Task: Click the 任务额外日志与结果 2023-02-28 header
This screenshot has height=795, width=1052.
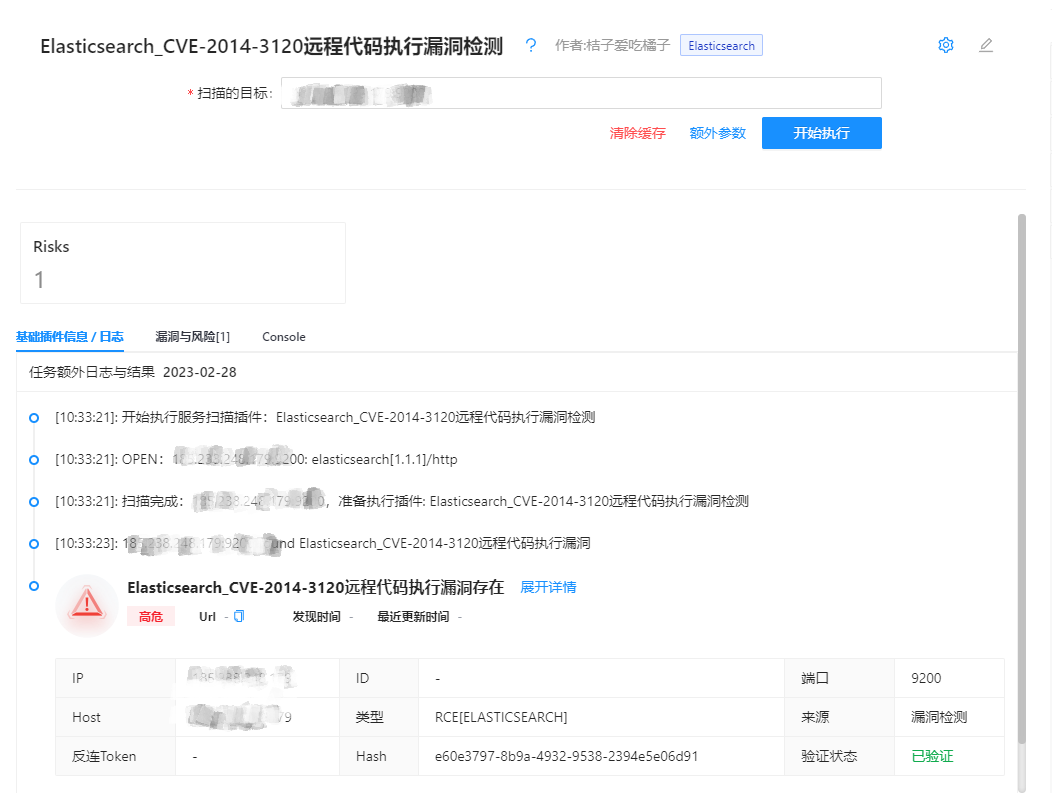Action: pyautogui.click(x=133, y=372)
